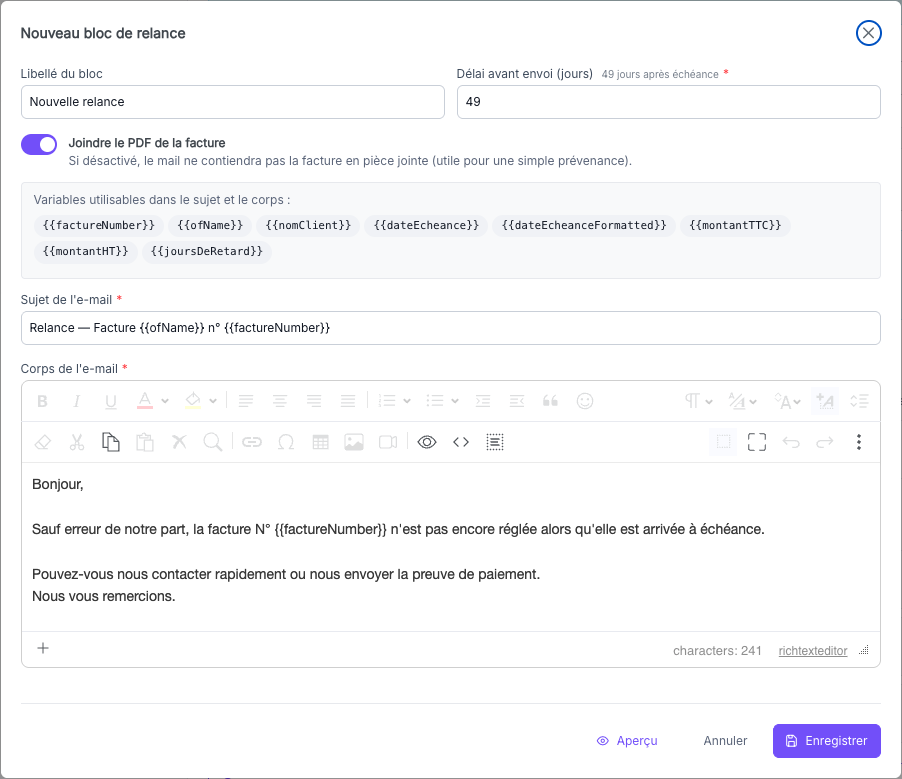Insert the {{nomClient}} variable chip
The image size is (902, 779).
click(x=308, y=226)
